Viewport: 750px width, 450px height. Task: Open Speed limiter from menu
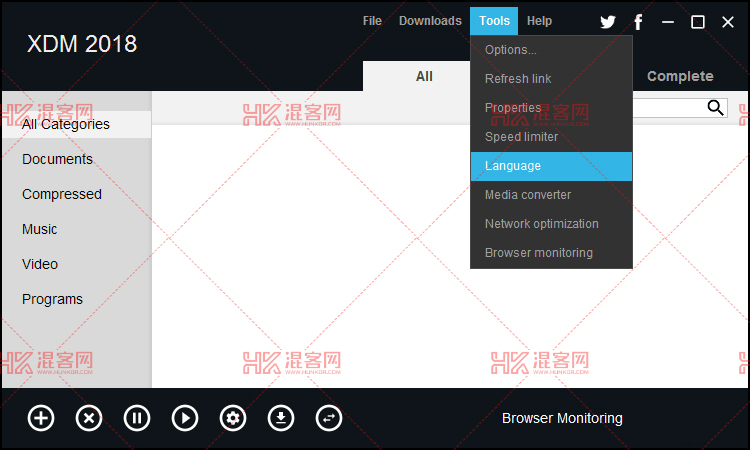click(551, 137)
